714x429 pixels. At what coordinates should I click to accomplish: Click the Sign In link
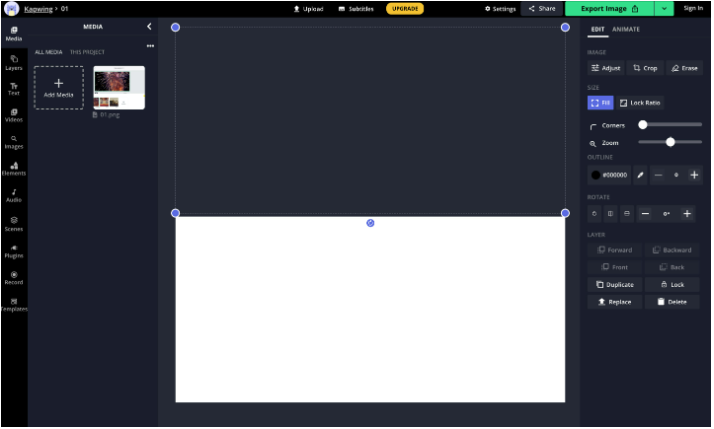693,8
